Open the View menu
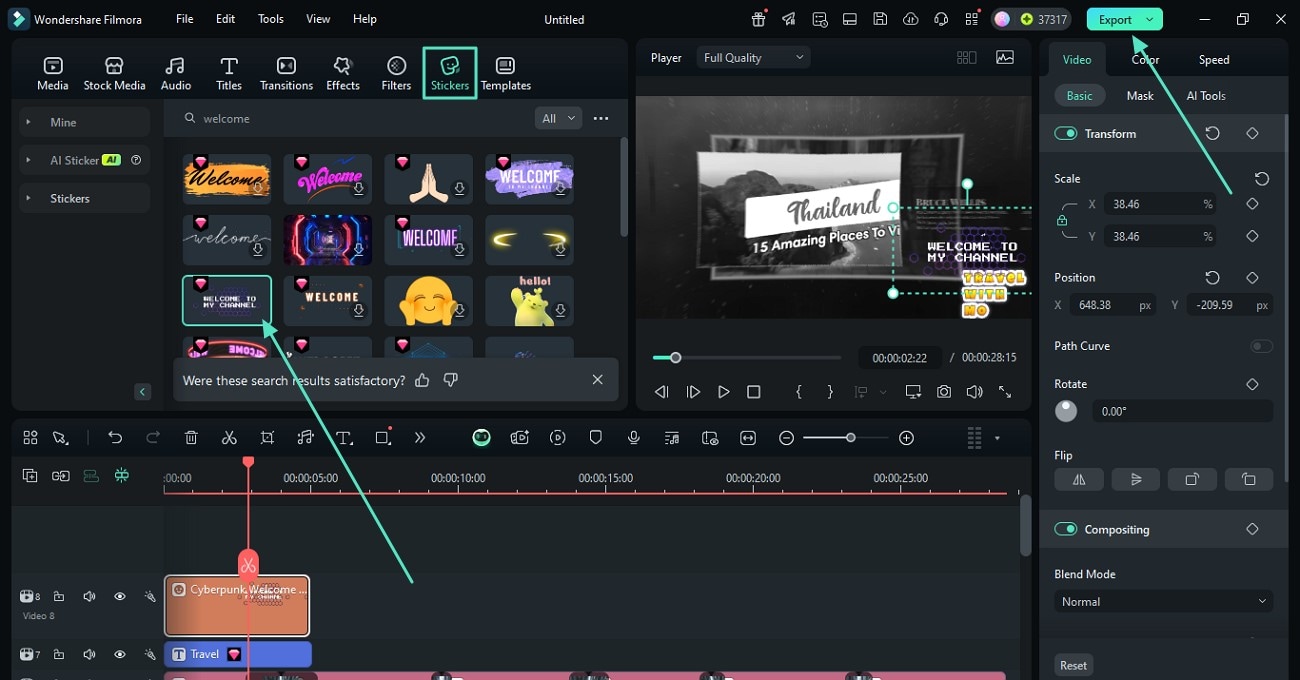 click(318, 19)
